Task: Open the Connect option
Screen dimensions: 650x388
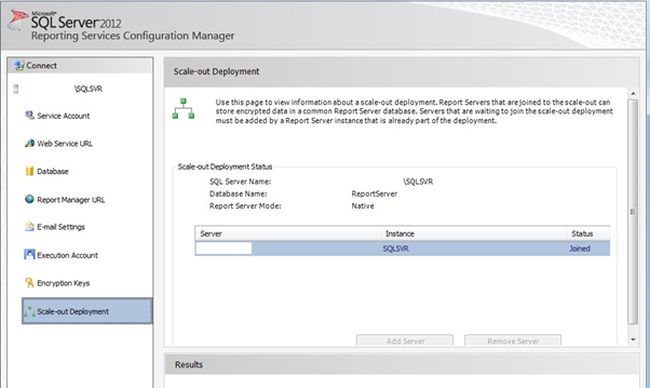Action: (41, 65)
